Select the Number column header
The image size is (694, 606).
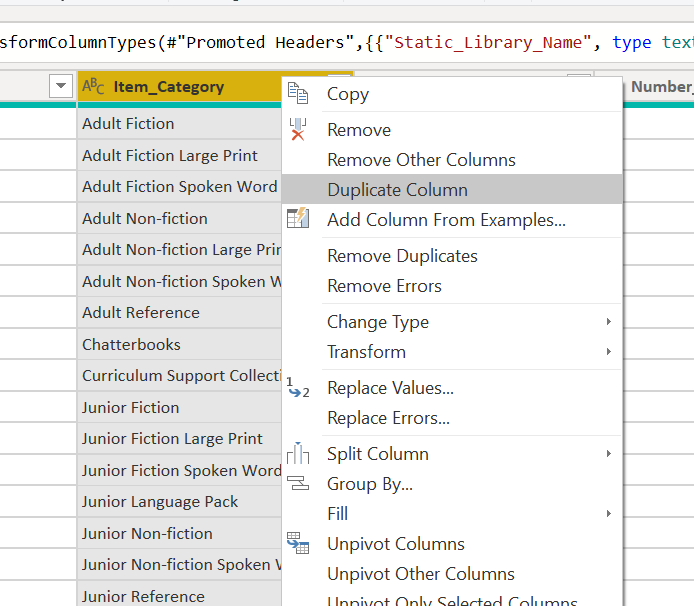pyautogui.click(x=659, y=86)
